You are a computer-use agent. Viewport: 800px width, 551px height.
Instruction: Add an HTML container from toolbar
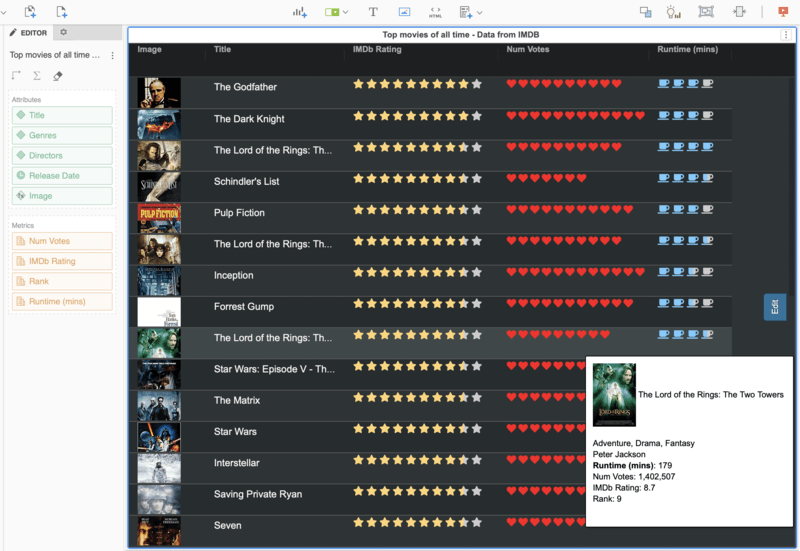click(435, 12)
